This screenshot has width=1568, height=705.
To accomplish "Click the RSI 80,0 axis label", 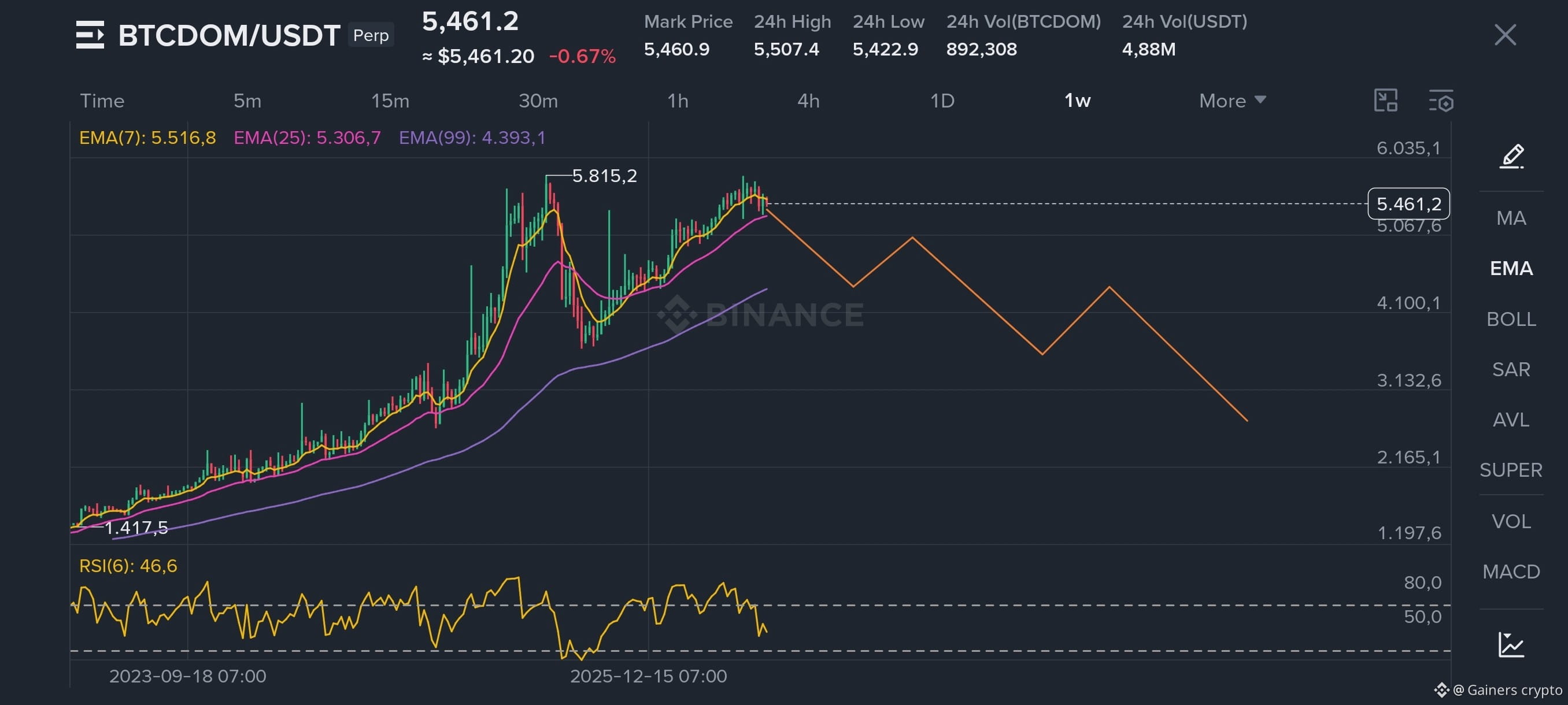I will (x=1422, y=582).
